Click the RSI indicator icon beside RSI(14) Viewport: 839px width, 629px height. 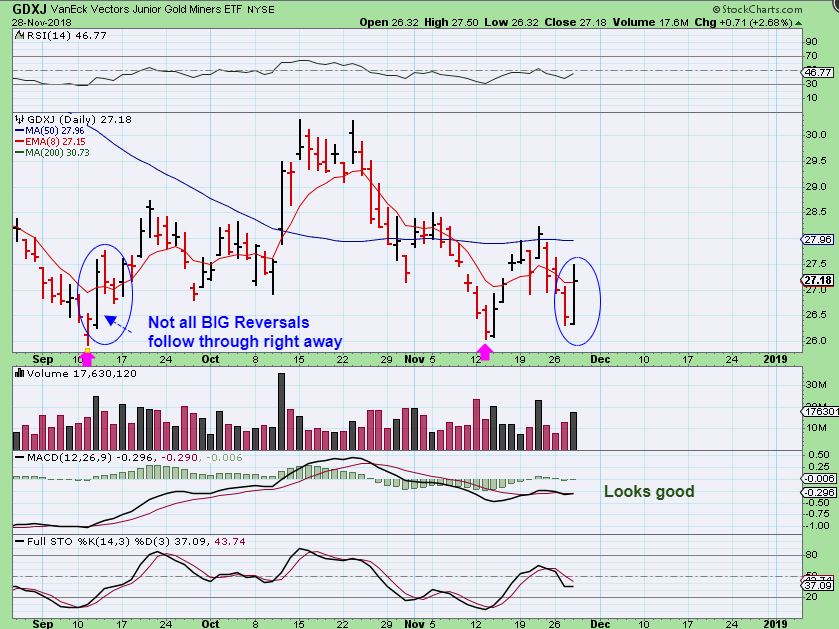20,35
